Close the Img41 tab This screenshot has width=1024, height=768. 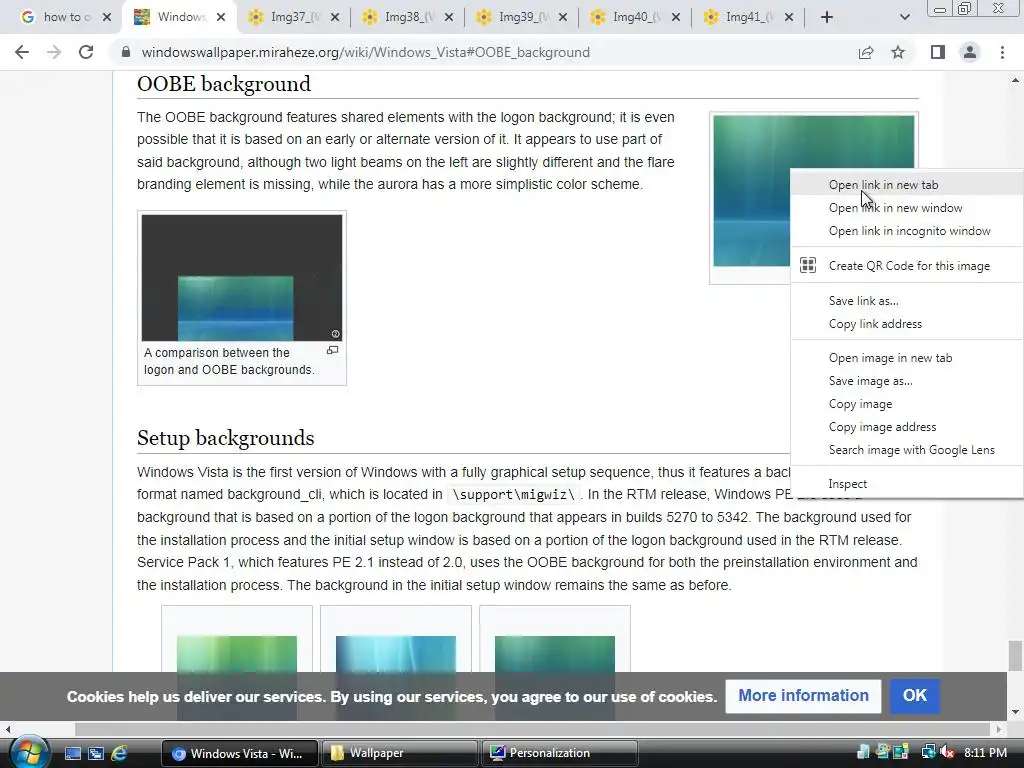(x=789, y=17)
